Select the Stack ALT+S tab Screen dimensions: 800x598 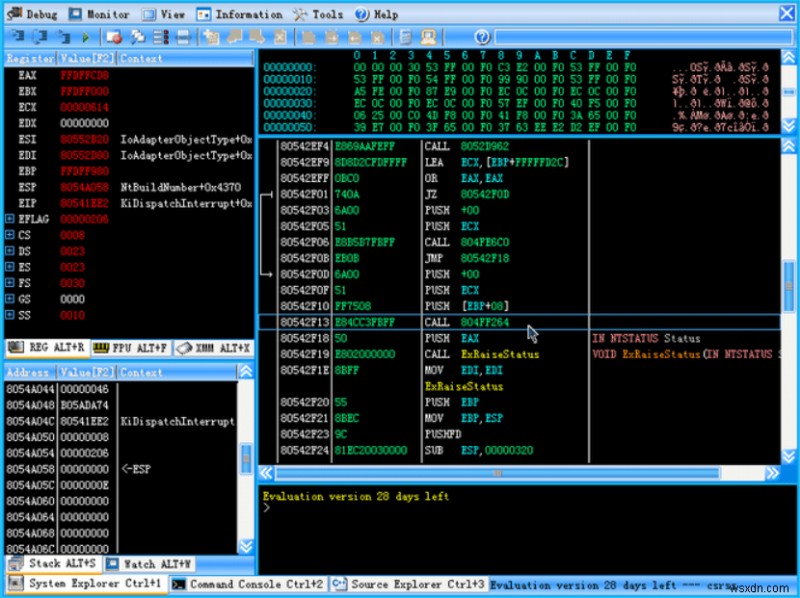53,563
